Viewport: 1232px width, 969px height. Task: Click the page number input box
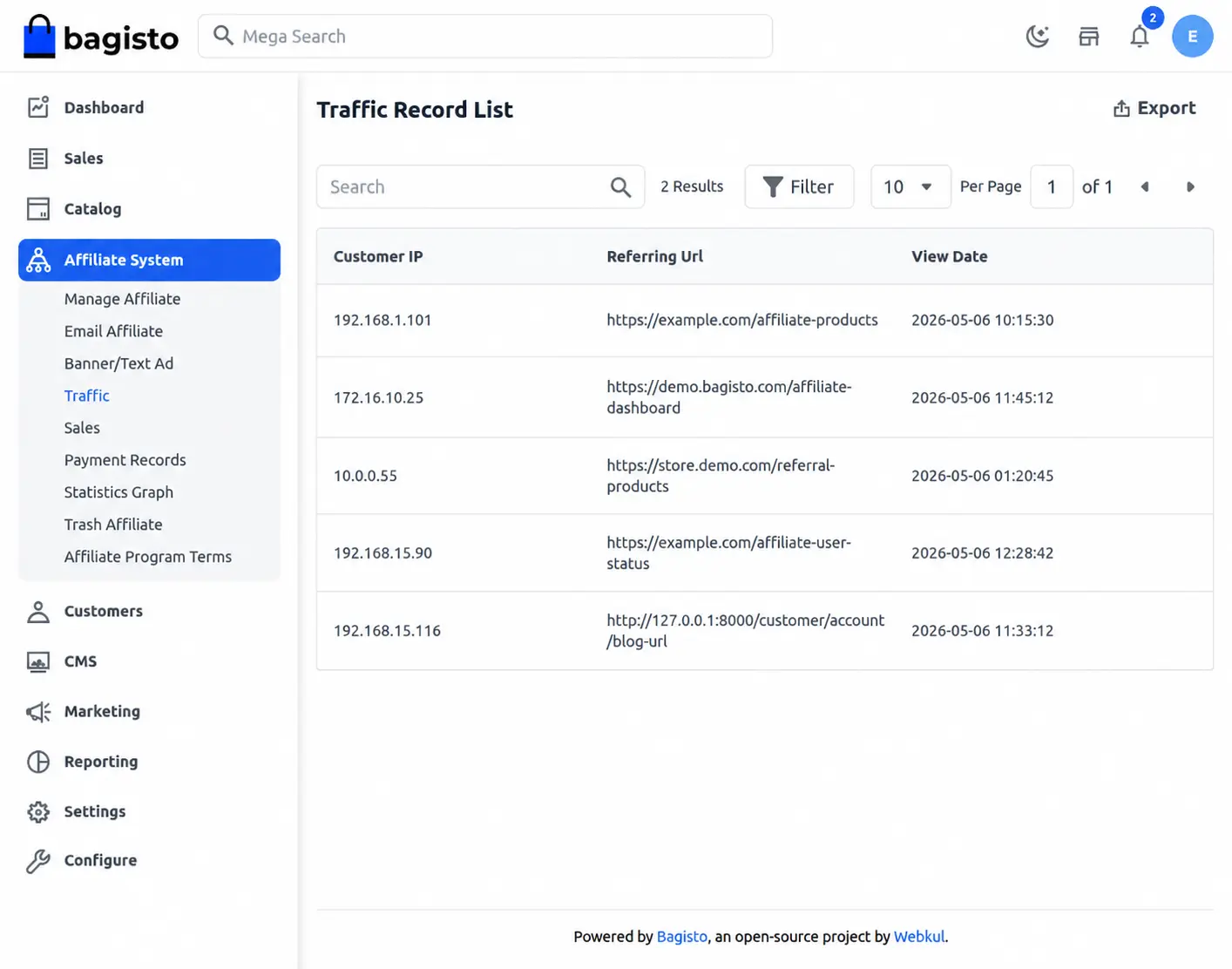click(x=1052, y=186)
